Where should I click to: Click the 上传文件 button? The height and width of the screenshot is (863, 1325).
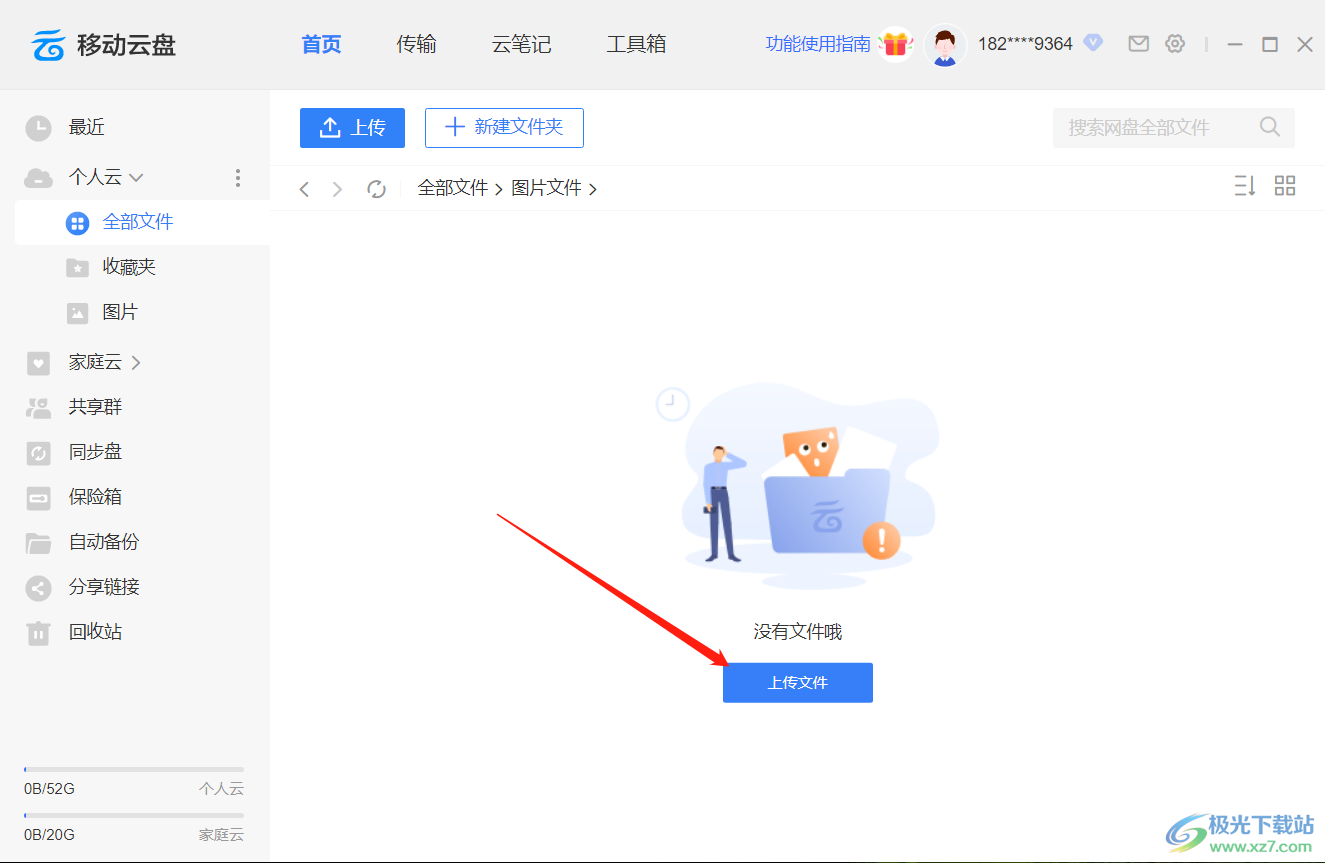[x=798, y=683]
